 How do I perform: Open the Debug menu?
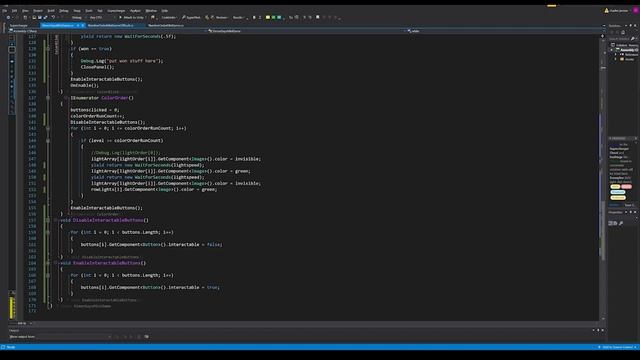tap(64, 11)
